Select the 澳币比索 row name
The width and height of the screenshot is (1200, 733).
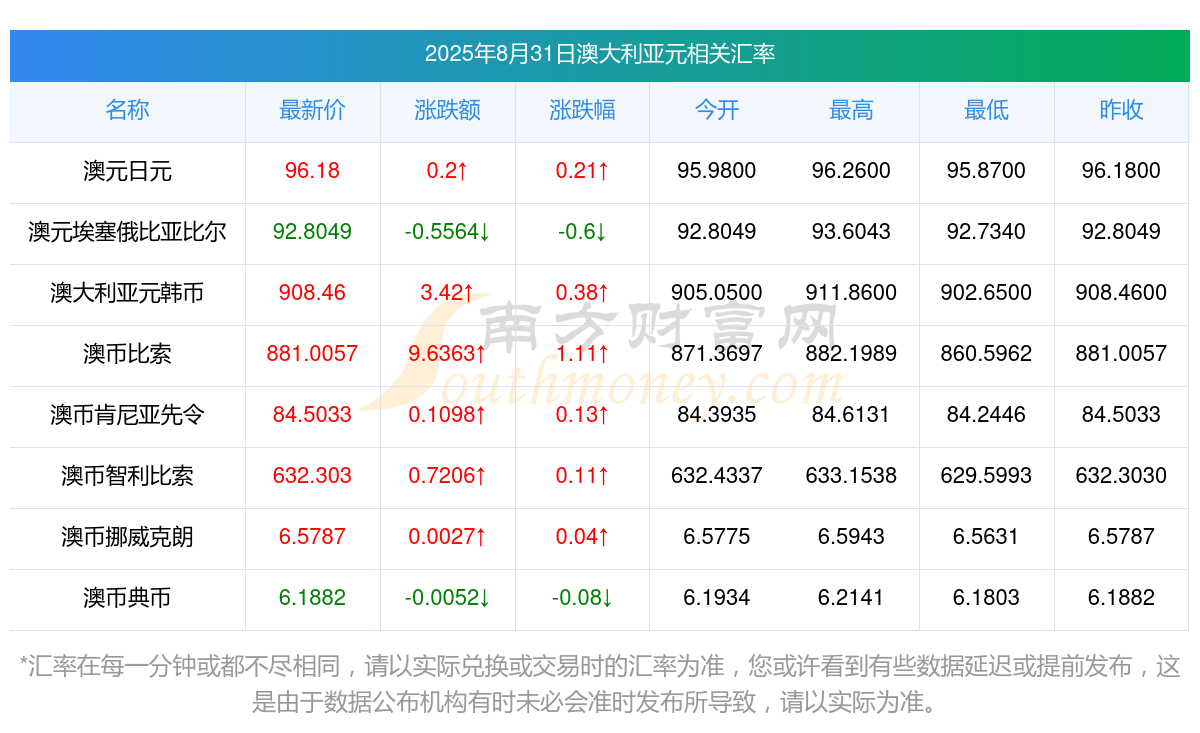pyautogui.click(x=127, y=354)
